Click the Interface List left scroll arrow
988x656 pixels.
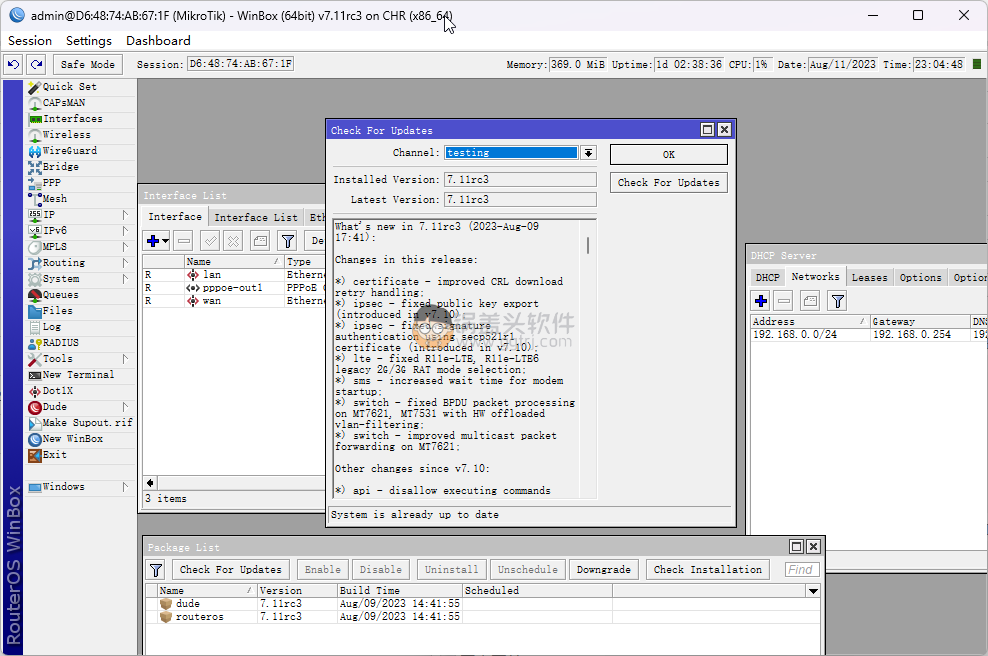pyautogui.click(x=150, y=483)
